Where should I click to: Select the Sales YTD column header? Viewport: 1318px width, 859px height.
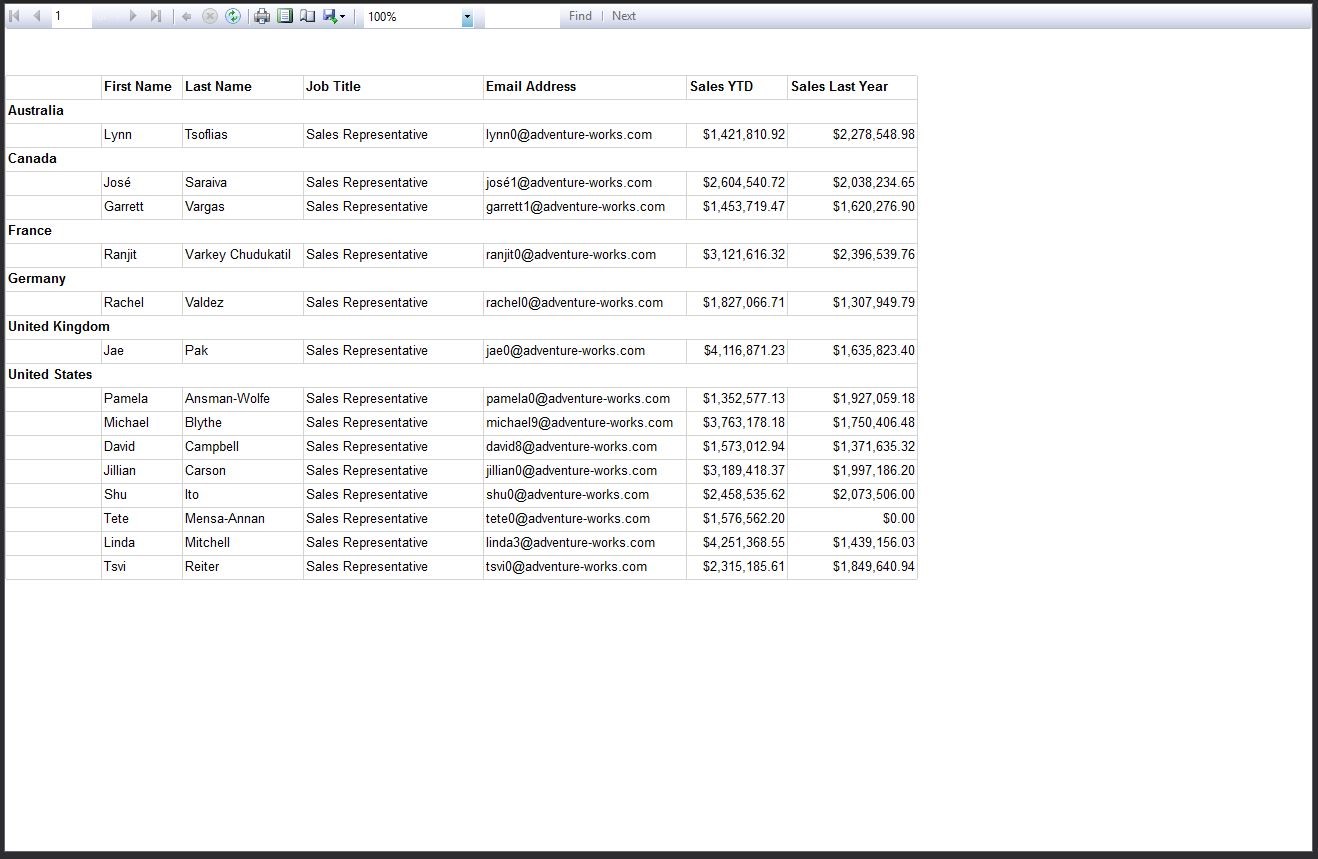pyautogui.click(x=722, y=87)
